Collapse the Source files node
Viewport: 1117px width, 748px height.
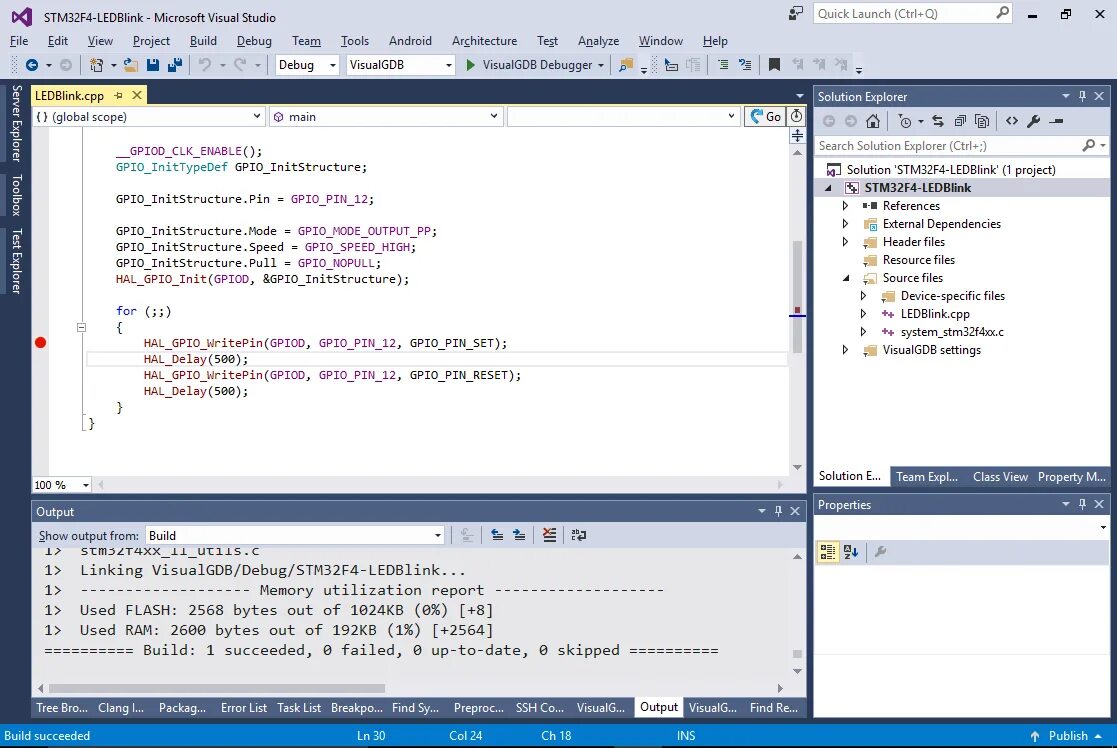coord(845,278)
